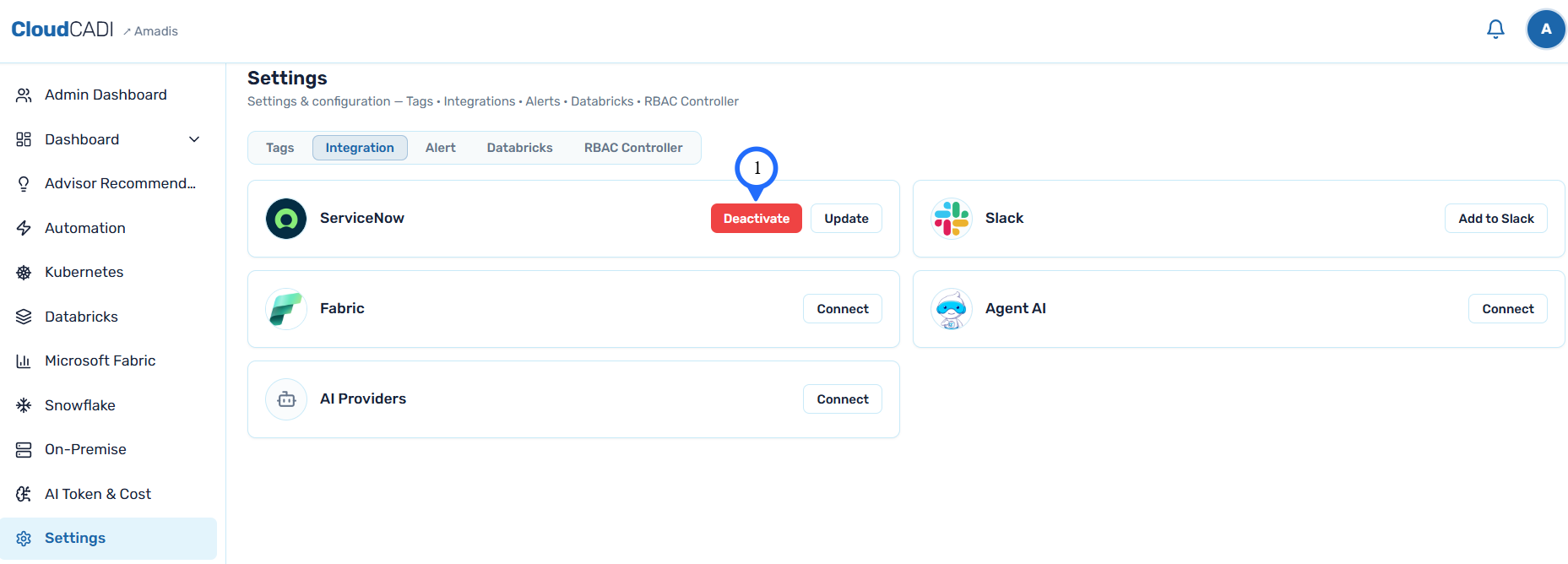1568x564 pixels.
Task: Click the Snowflake icon in sidebar
Action: click(24, 405)
